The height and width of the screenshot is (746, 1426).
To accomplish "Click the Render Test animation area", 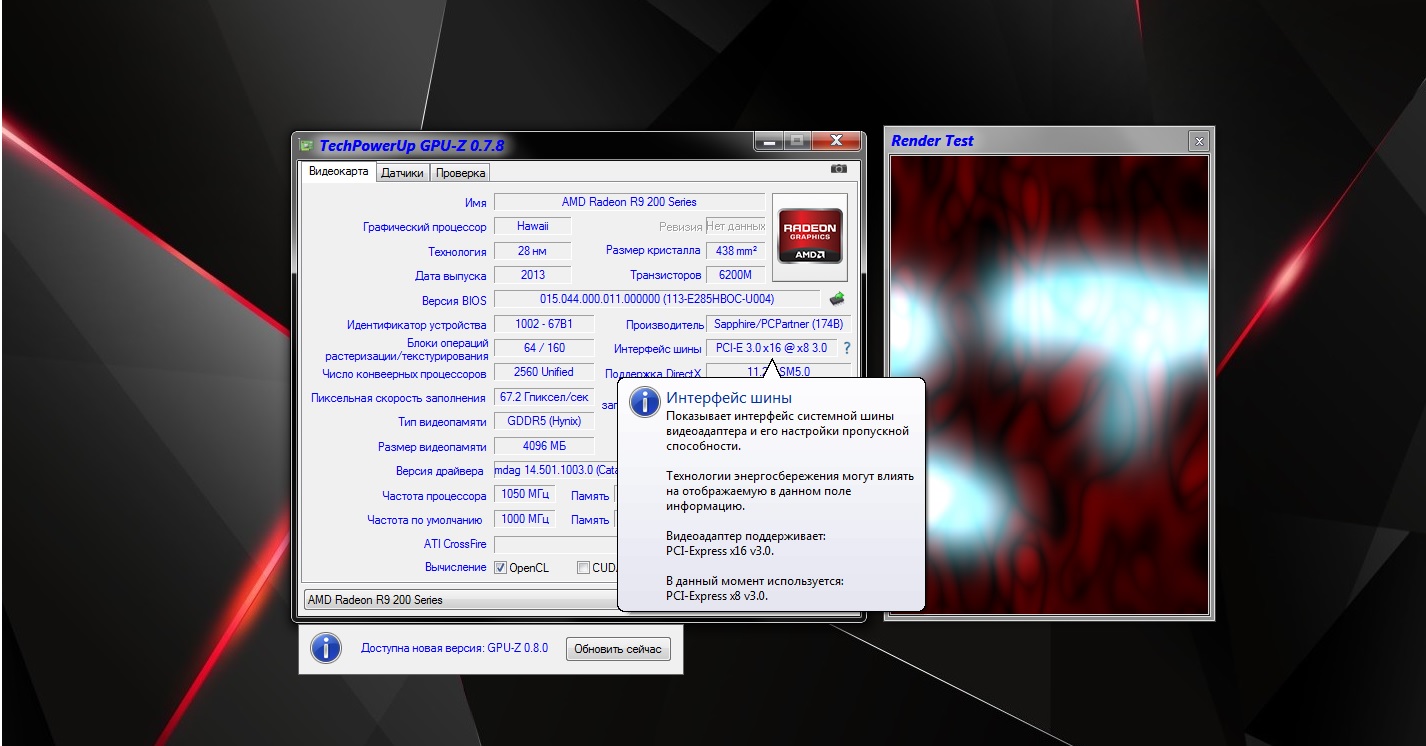I will (1049, 385).
